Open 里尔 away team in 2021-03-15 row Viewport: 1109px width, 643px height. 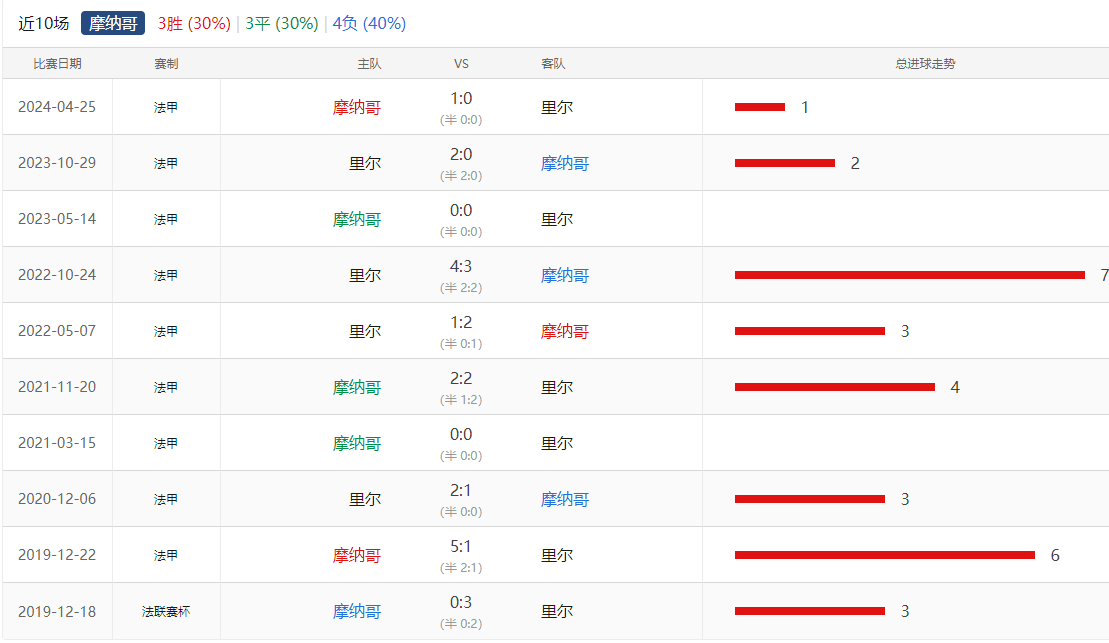(557, 443)
